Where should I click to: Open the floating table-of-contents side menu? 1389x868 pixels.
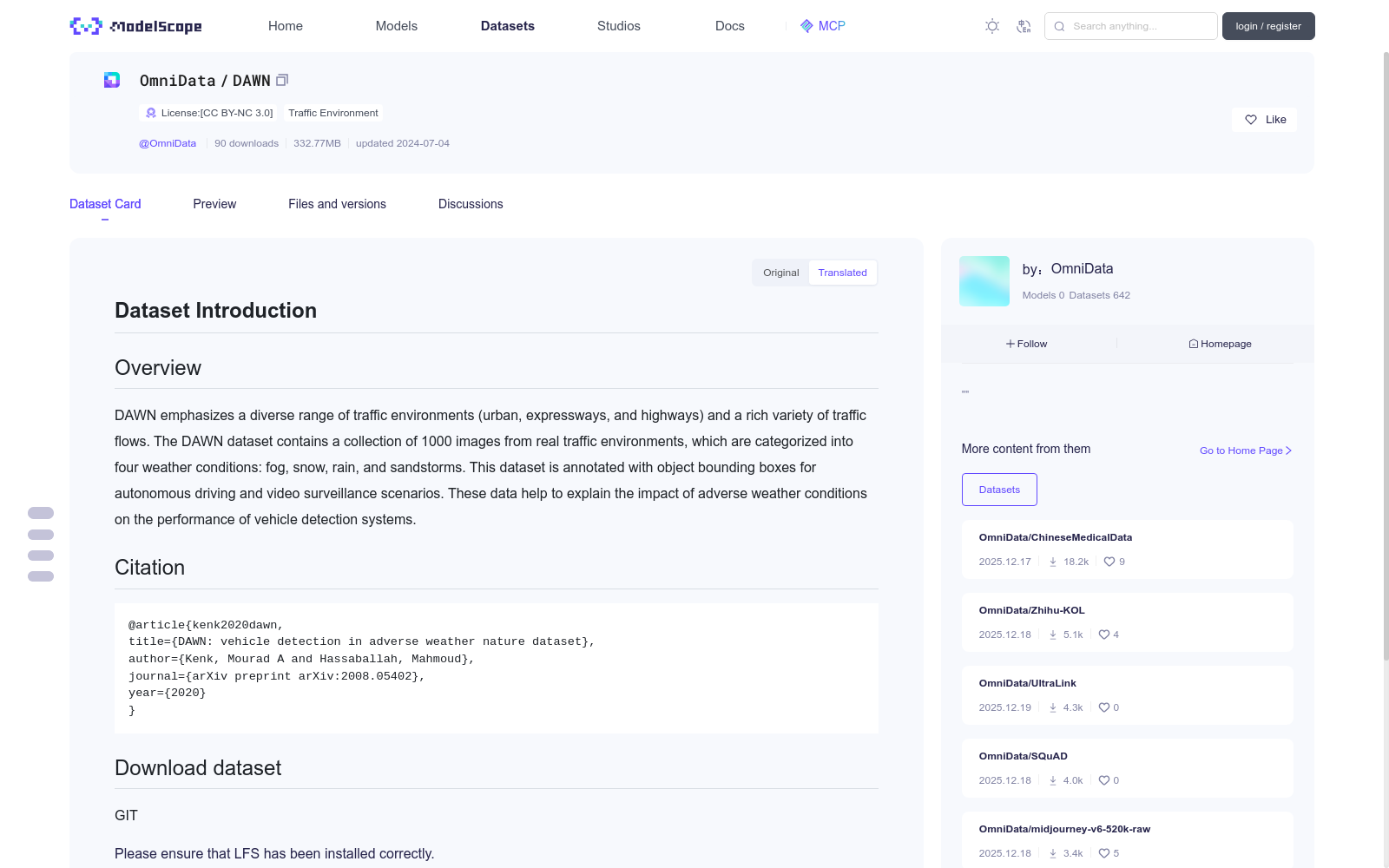pos(41,544)
